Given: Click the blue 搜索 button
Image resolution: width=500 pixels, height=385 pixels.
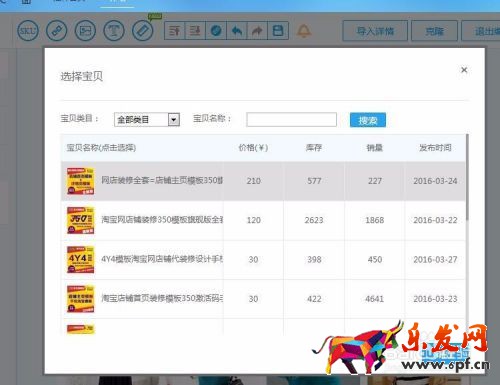Looking at the screenshot, I should coord(368,120).
